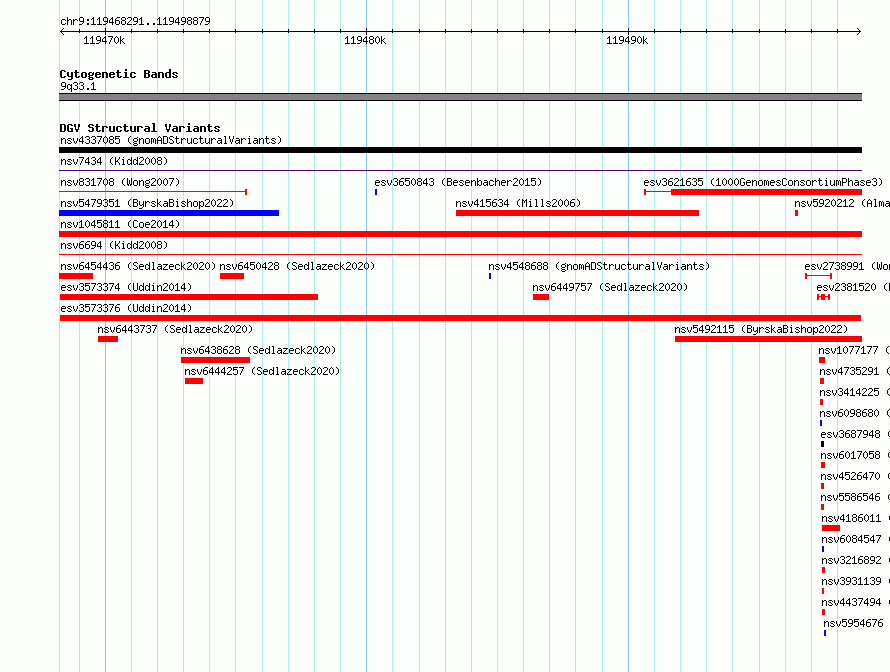This screenshot has height=672, width=890.
Task: Click the red nsv5492115 variant bar
Action: click(769, 339)
